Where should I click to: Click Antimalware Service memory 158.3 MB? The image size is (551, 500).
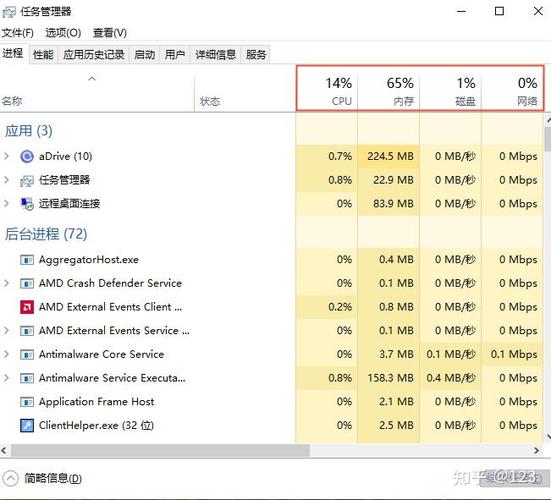pos(390,378)
